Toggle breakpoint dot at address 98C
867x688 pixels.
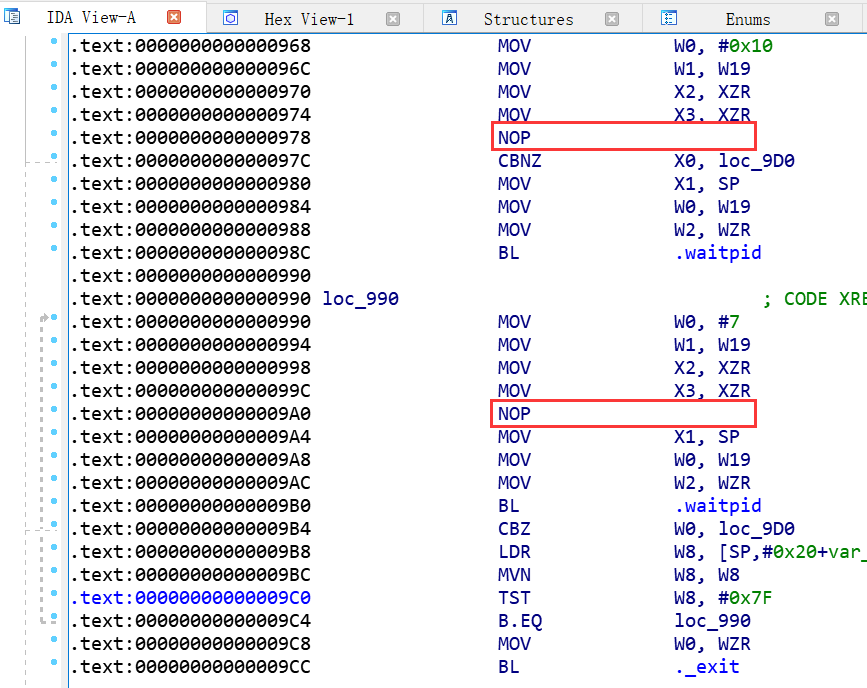54,248
